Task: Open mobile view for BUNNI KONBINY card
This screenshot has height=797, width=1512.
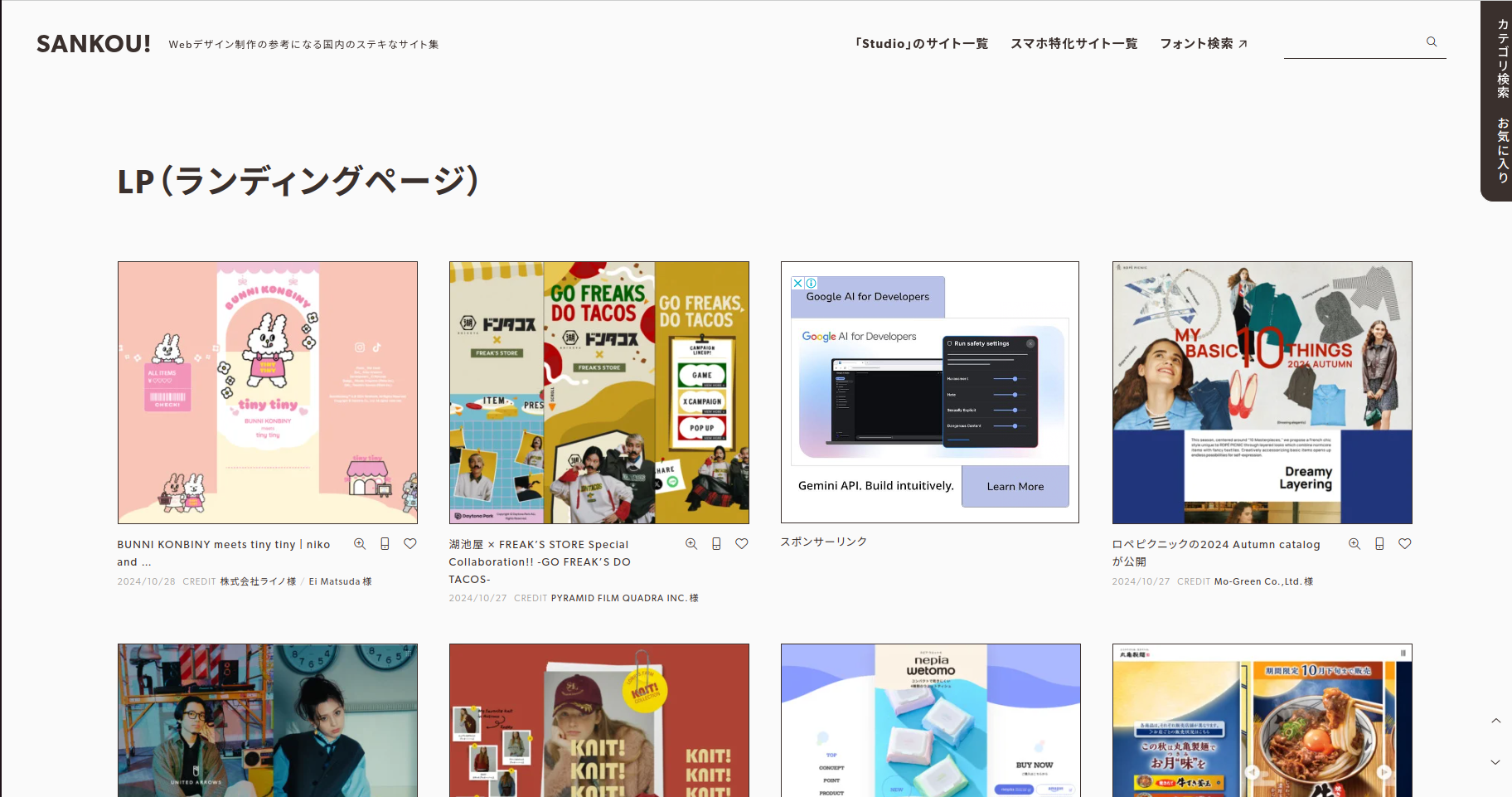Action: point(385,544)
